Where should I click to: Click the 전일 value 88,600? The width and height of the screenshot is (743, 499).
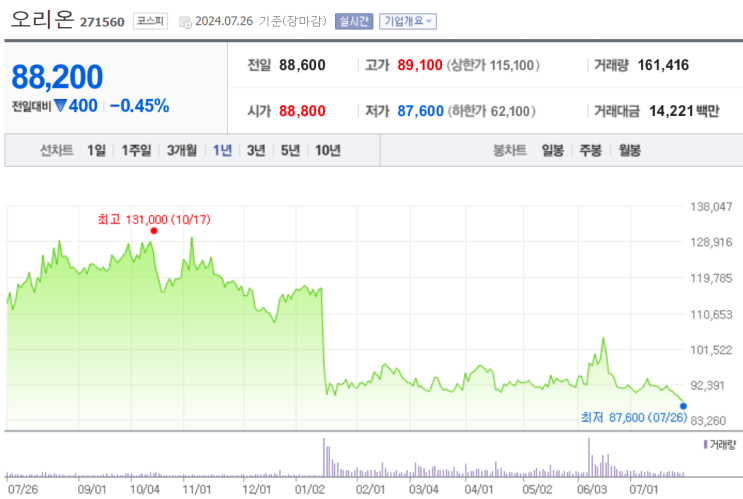[302, 65]
